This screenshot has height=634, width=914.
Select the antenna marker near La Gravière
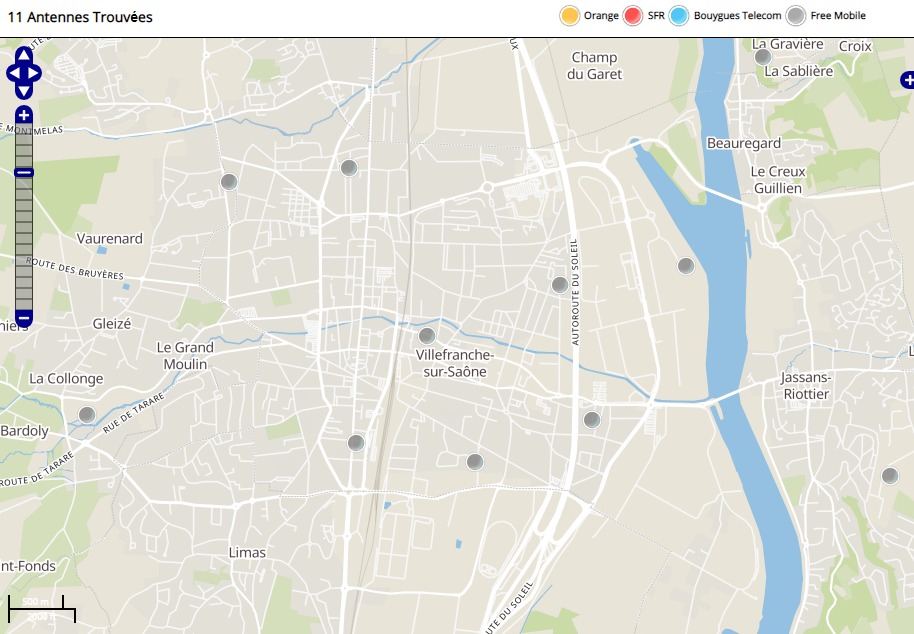(x=763, y=57)
